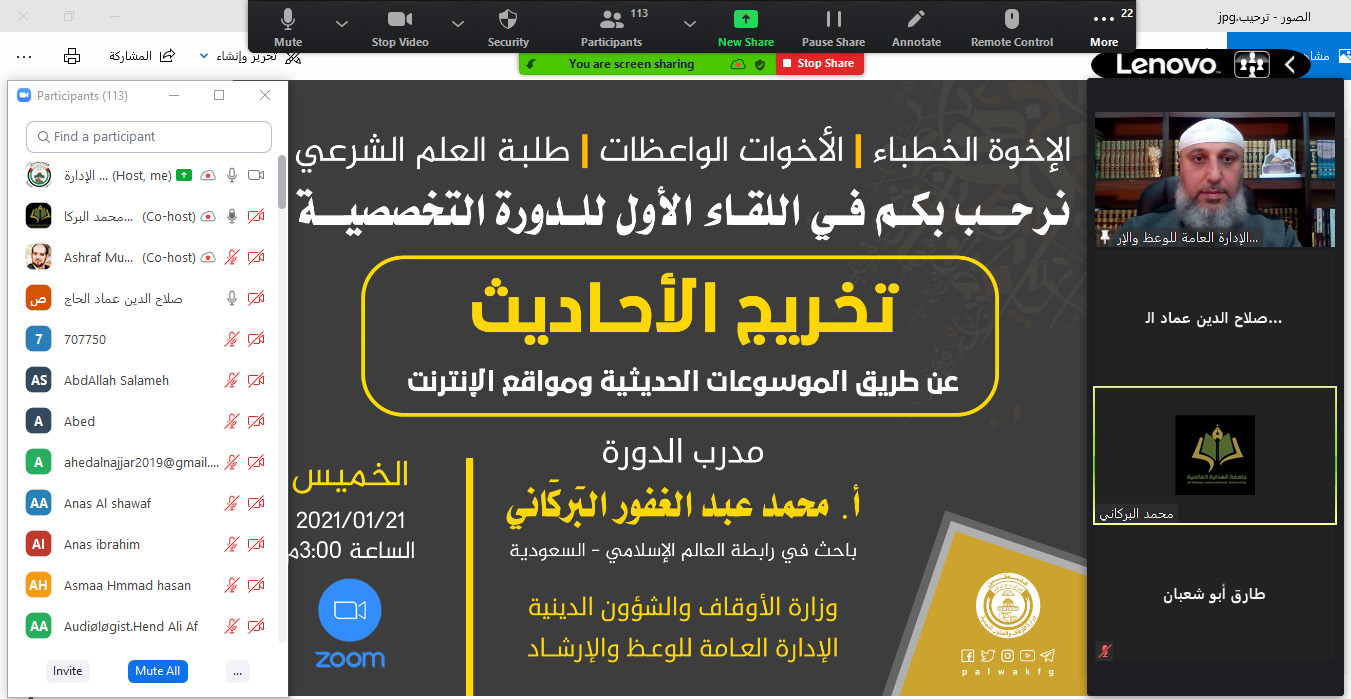Expand video options arrow beside Stop Video
The height and width of the screenshot is (699, 1351).
click(458, 23)
